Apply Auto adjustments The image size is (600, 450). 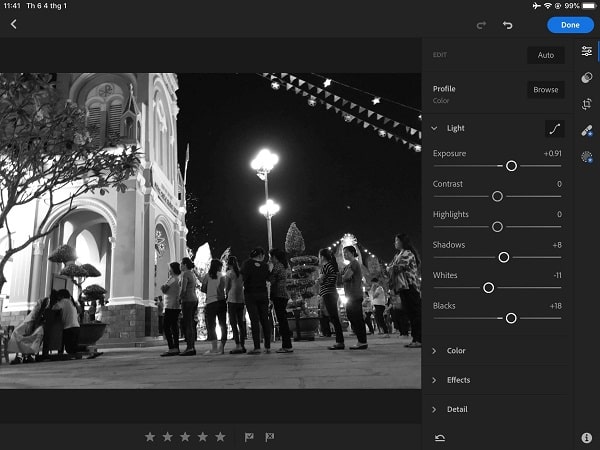546,55
